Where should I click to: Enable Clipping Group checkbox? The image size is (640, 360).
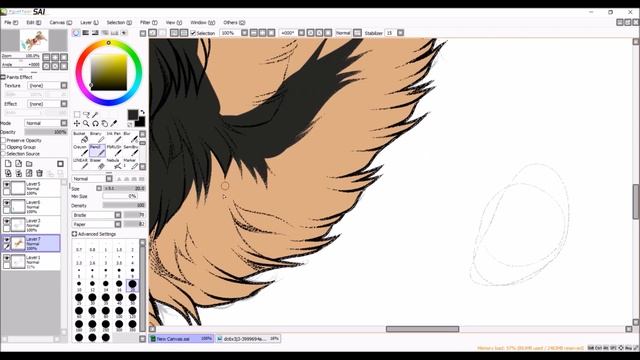pos(3,147)
